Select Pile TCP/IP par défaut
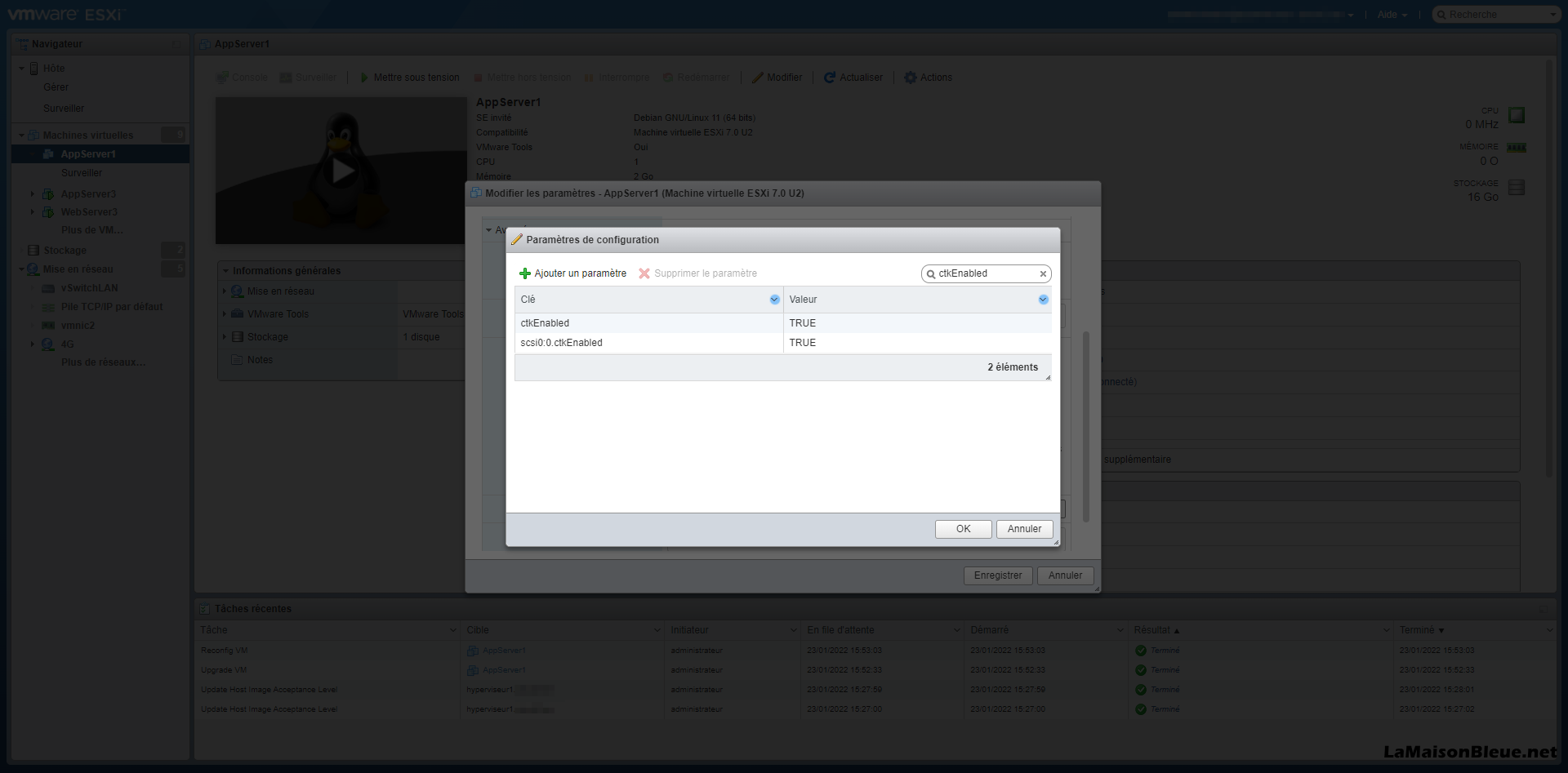The image size is (1568, 773). tap(112, 307)
